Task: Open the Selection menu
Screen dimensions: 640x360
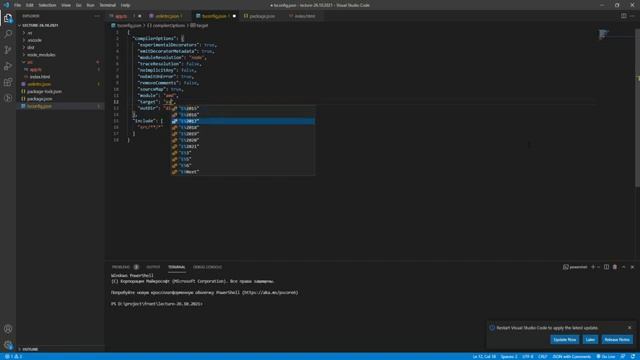Action: click(x=47, y=5)
